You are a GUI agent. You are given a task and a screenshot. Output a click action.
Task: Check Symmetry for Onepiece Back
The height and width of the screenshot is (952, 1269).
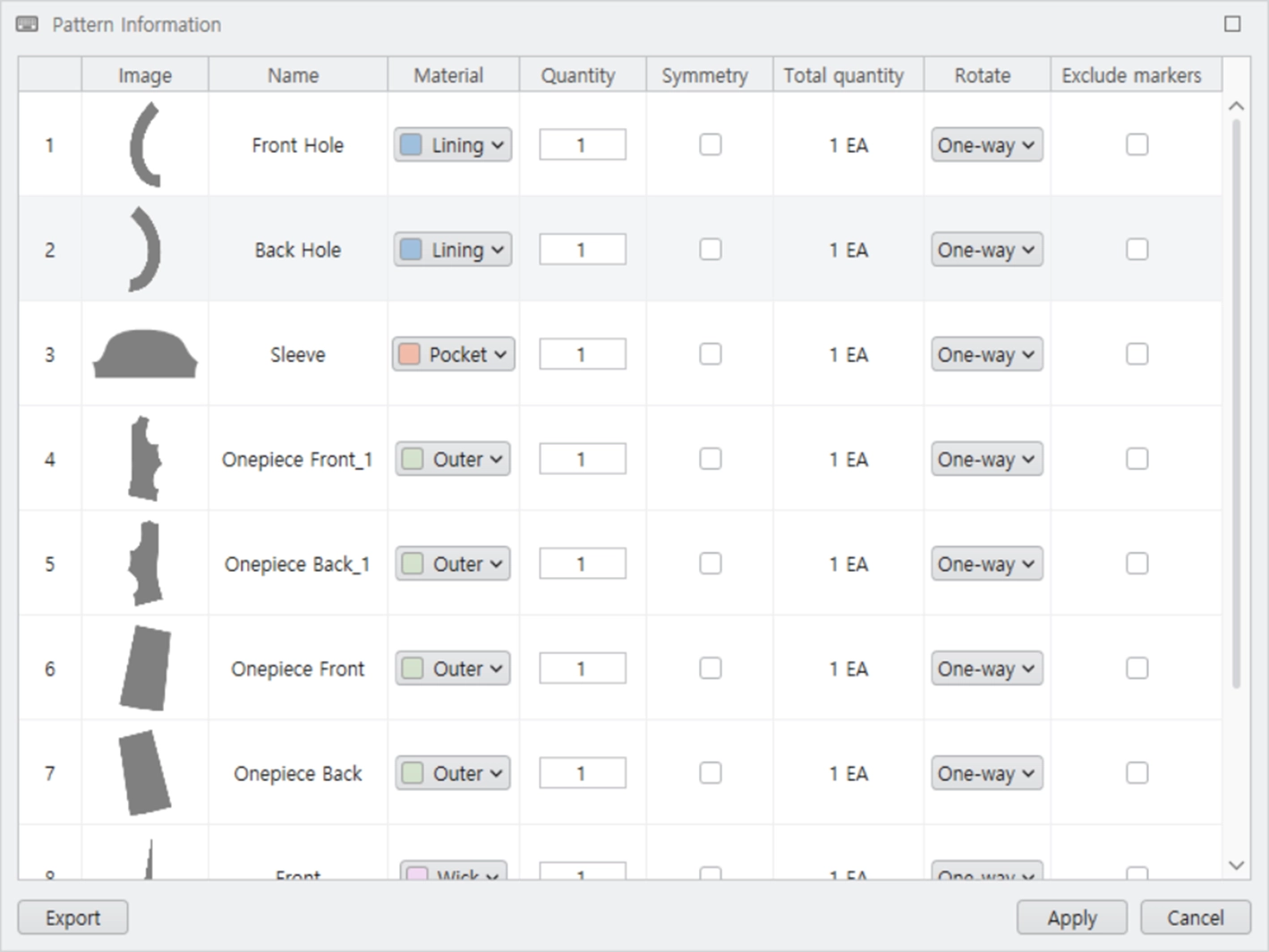711,772
